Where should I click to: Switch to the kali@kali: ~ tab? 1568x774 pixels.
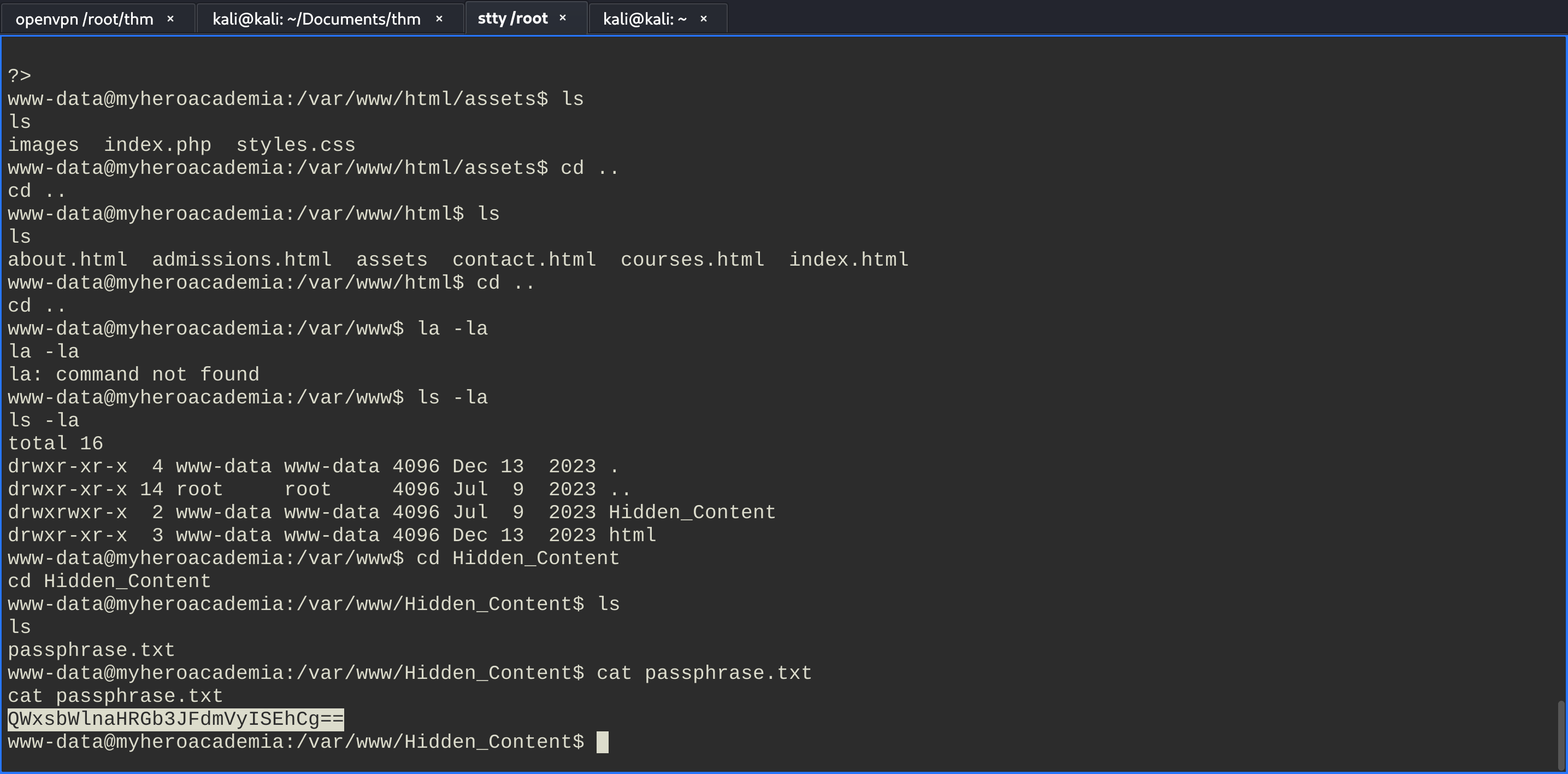coord(645,19)
